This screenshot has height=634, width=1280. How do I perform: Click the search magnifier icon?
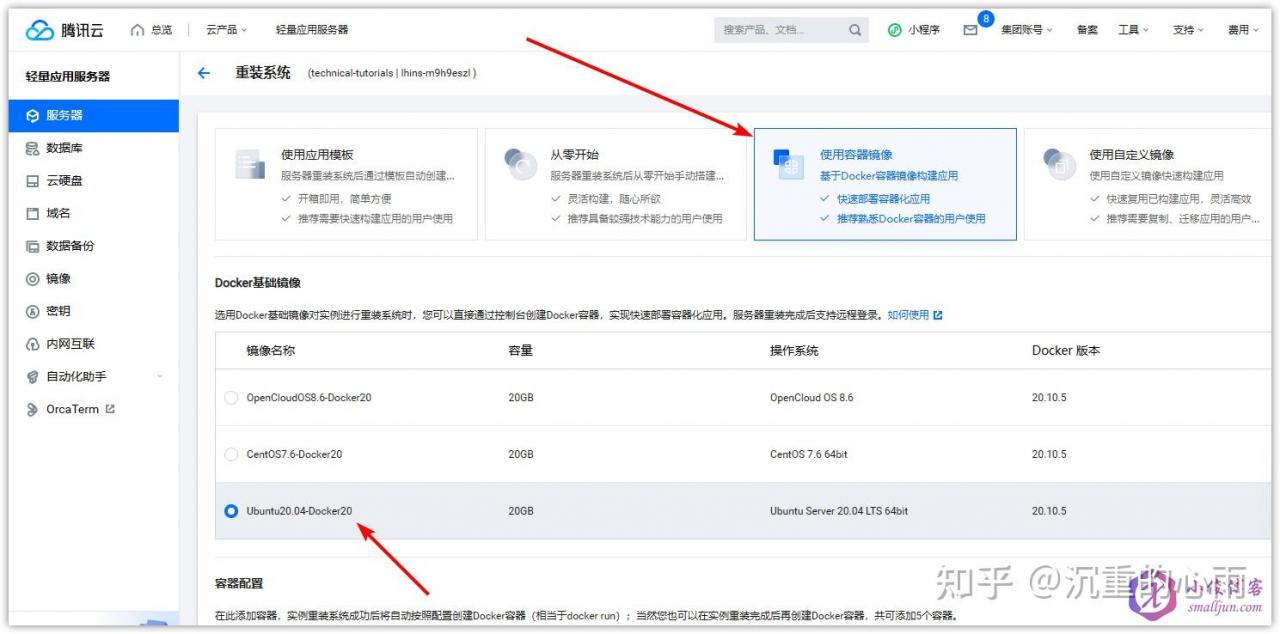pos(855,30)
